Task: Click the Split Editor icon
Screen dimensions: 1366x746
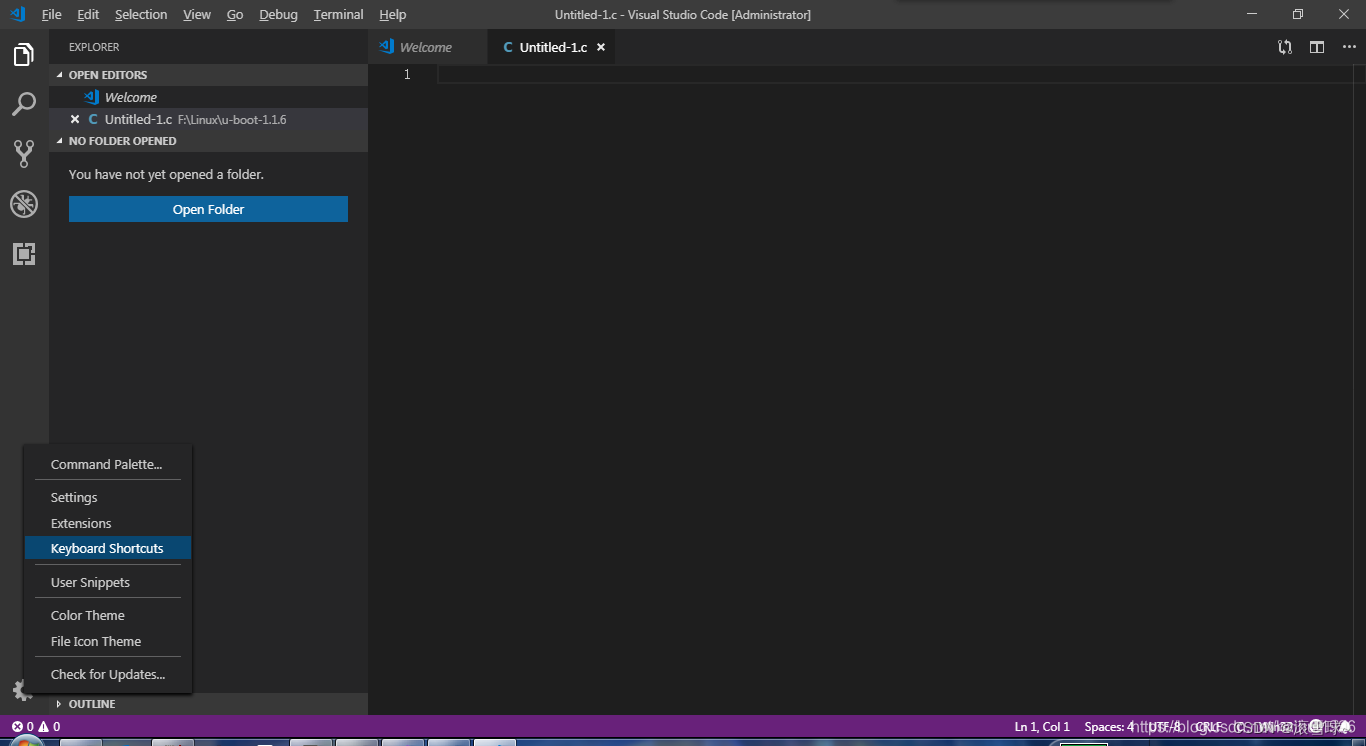Action: (x=1317, y=47)
